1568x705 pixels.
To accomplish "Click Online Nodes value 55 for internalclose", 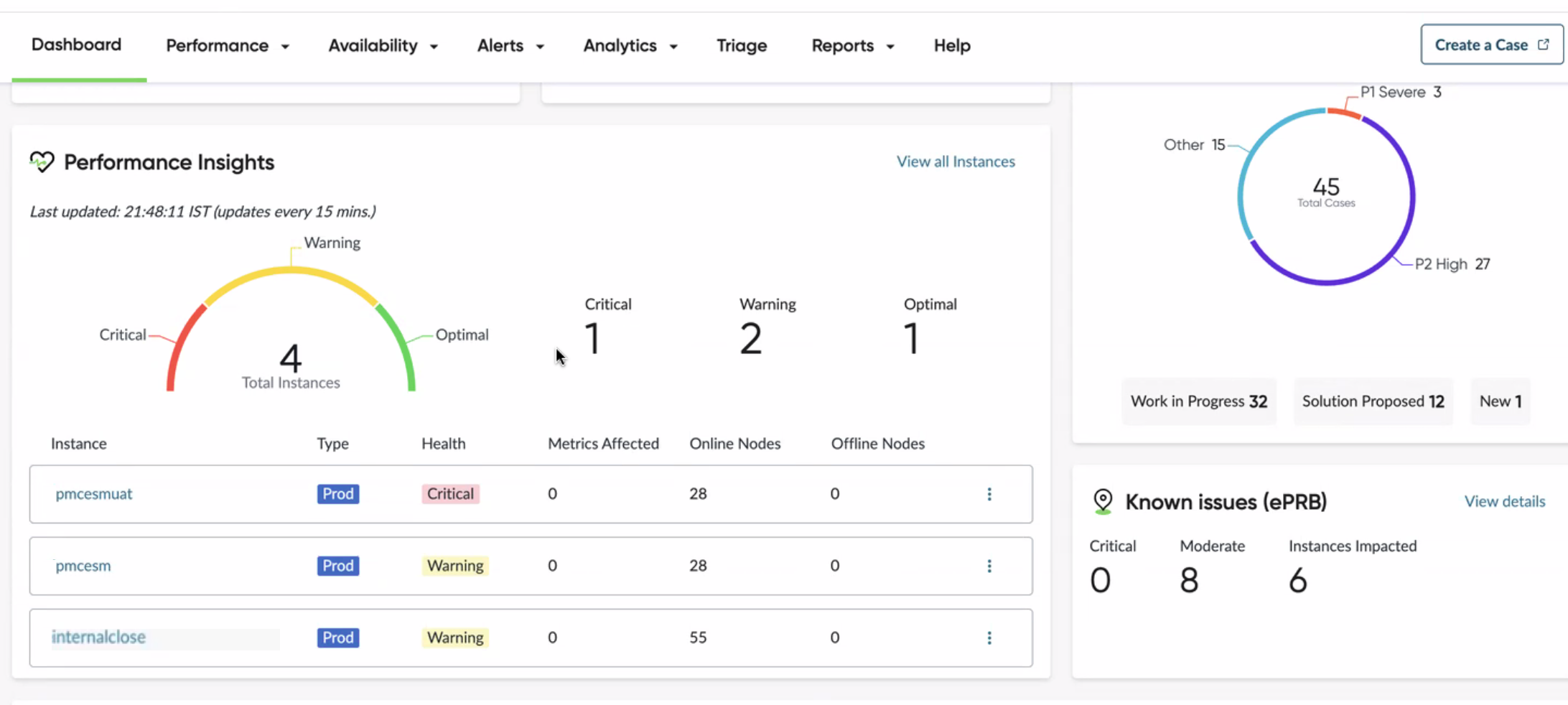I will tap(698, 638).
